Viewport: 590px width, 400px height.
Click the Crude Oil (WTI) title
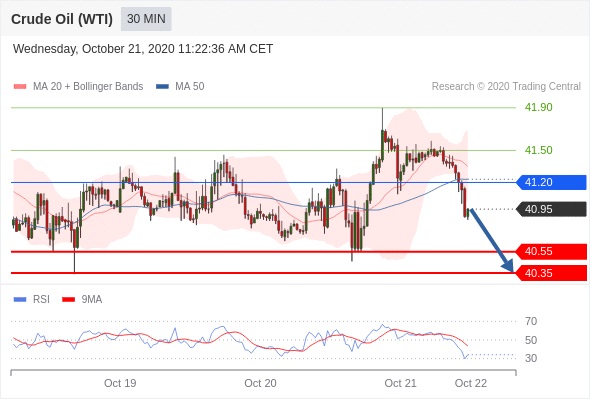(62, 19)
